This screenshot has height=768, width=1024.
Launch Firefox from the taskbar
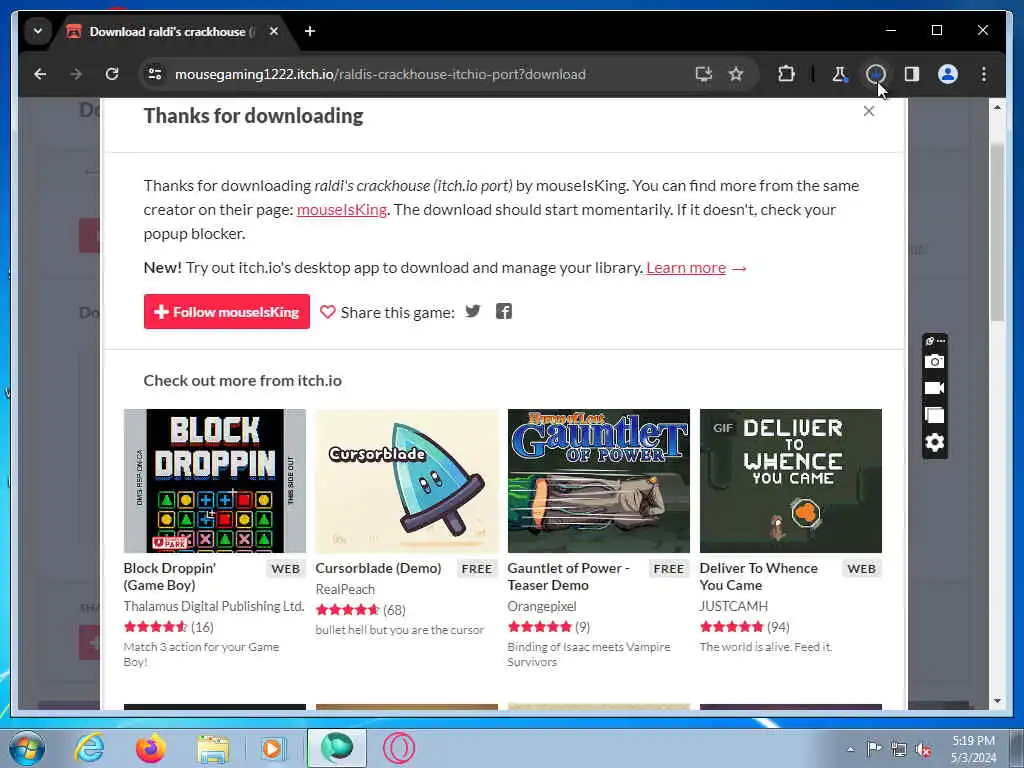[x=150, y=748]
